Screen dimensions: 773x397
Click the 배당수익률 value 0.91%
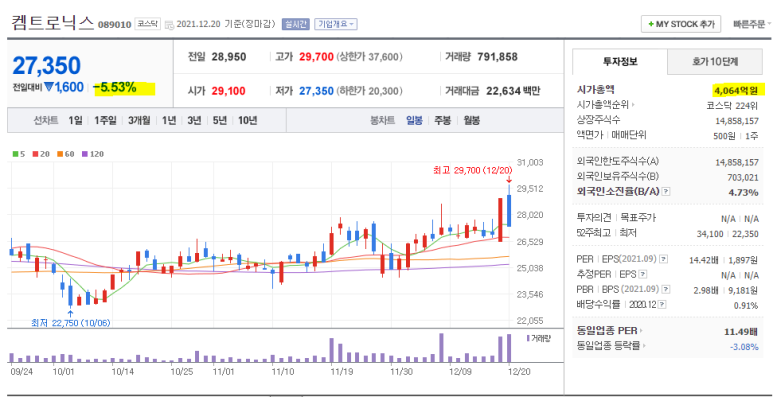pos(746,305)
